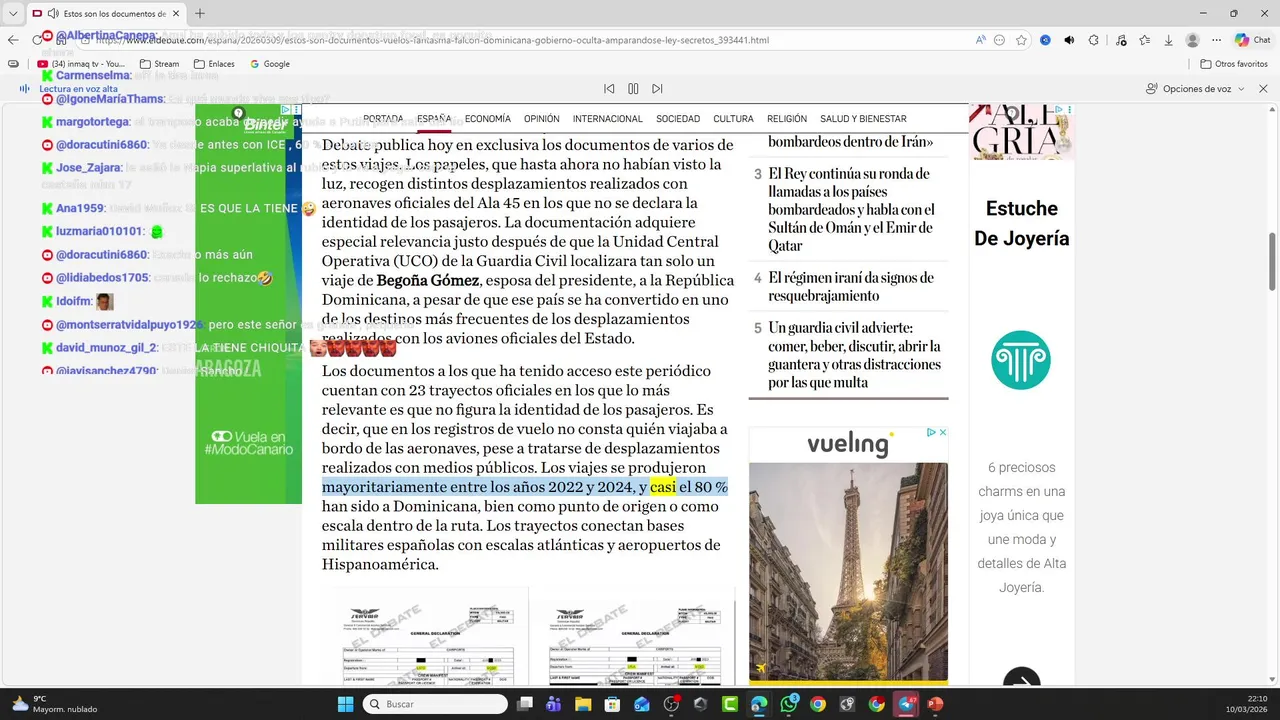Open the Copilot Chat button

[x=1253, y=40]
